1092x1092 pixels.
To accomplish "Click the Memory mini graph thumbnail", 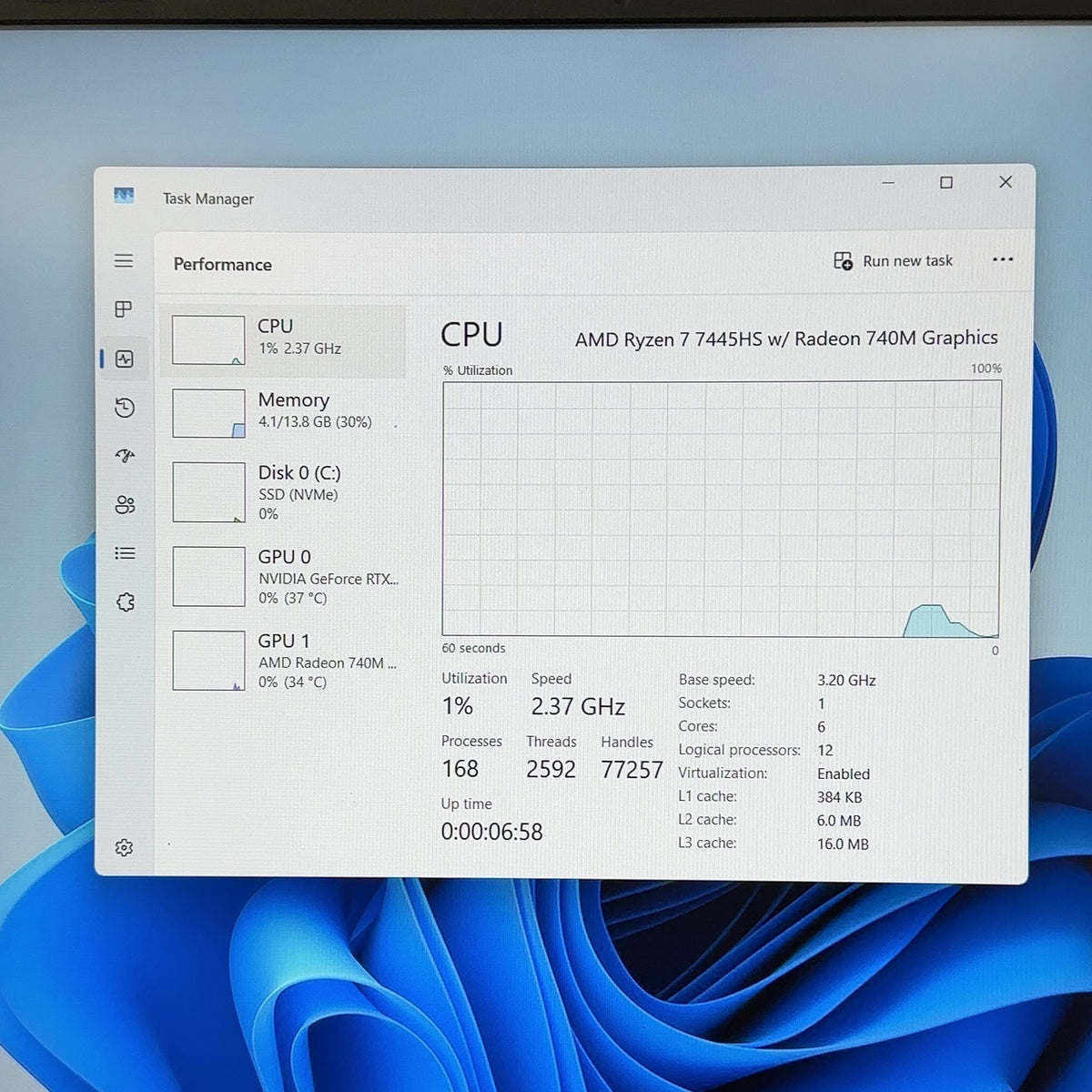I will coord(208,413).
